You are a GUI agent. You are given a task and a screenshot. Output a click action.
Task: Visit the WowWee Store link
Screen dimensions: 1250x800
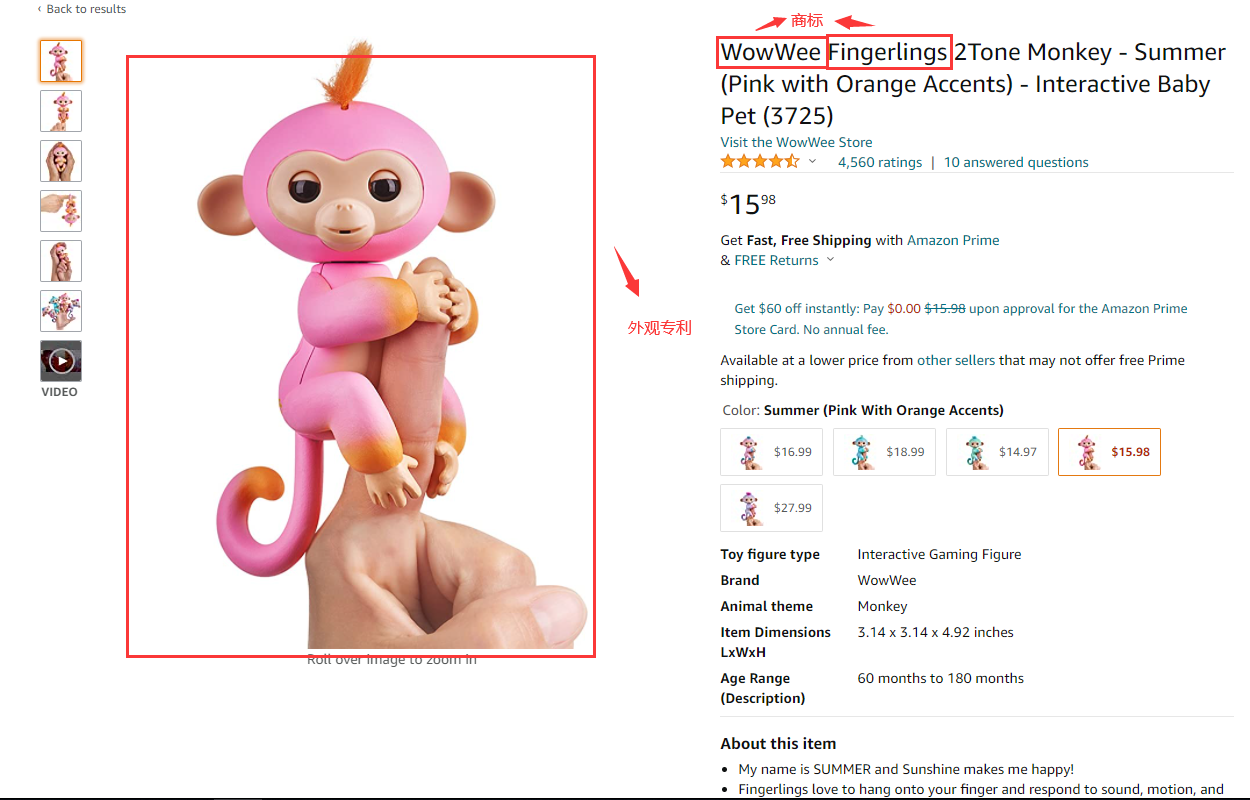pyautogui.click(x=796, y=142)
